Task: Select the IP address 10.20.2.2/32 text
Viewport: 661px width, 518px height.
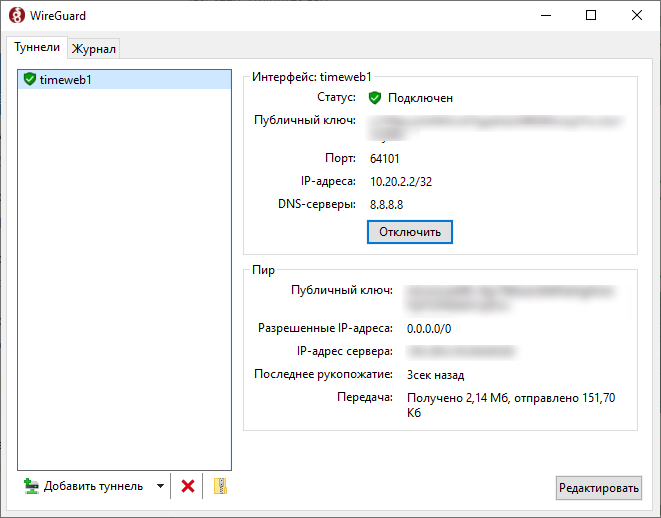Action: pyautogui.click(x=401, y=181)
